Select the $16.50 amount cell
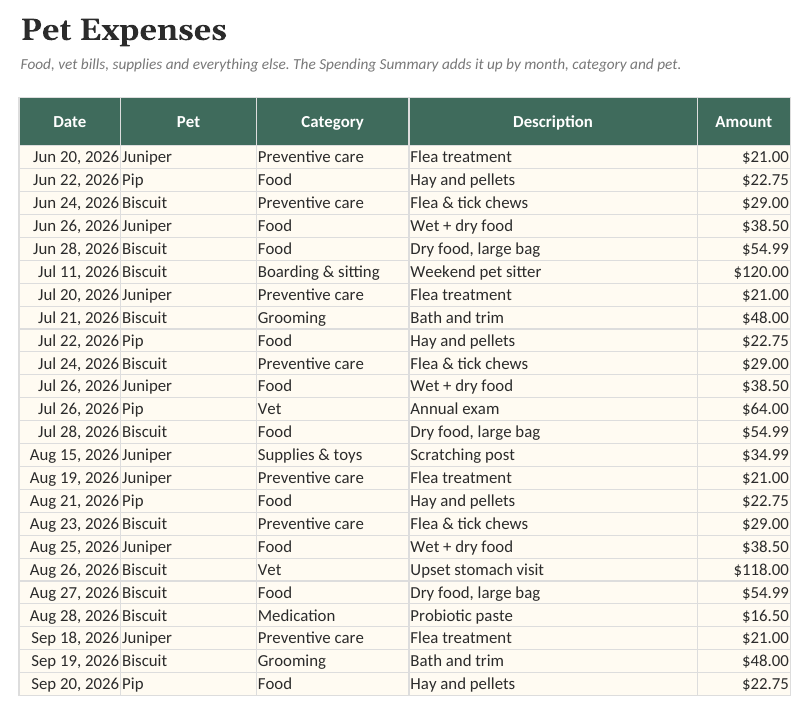 point(743,616)
